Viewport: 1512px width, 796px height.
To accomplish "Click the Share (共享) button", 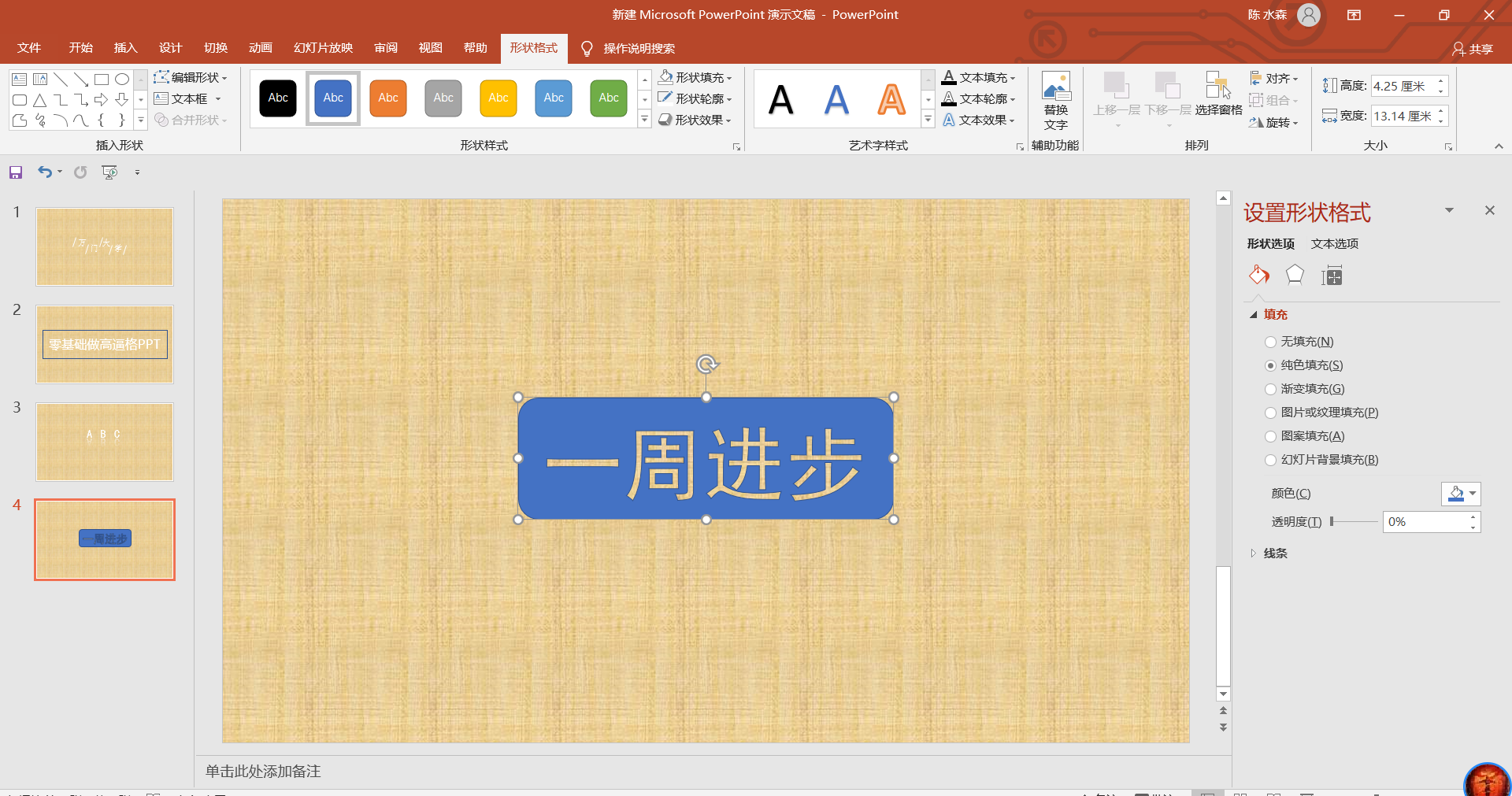I will [1473, 49].
